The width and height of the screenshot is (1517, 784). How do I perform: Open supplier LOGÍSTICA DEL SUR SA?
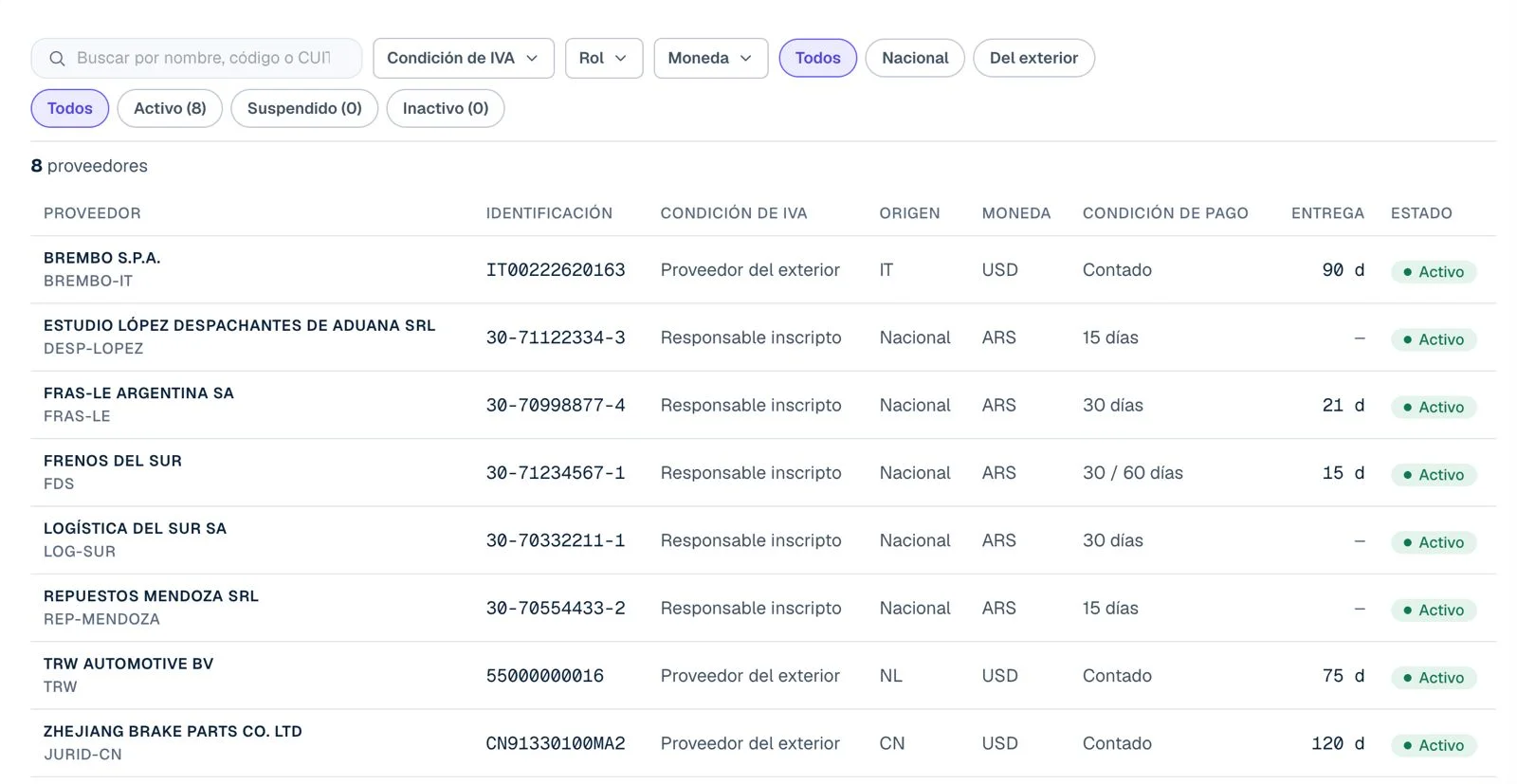pyautogui.click(x=135, y=529)
